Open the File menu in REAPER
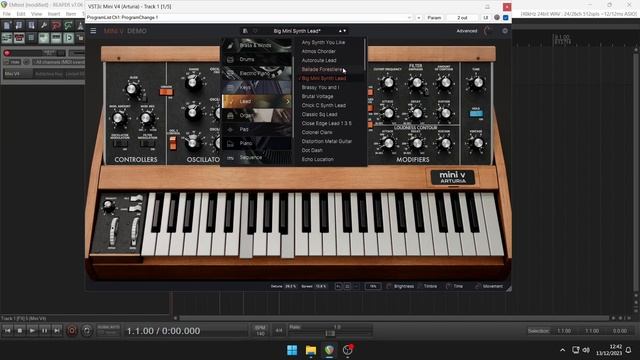 coord(7,14)
